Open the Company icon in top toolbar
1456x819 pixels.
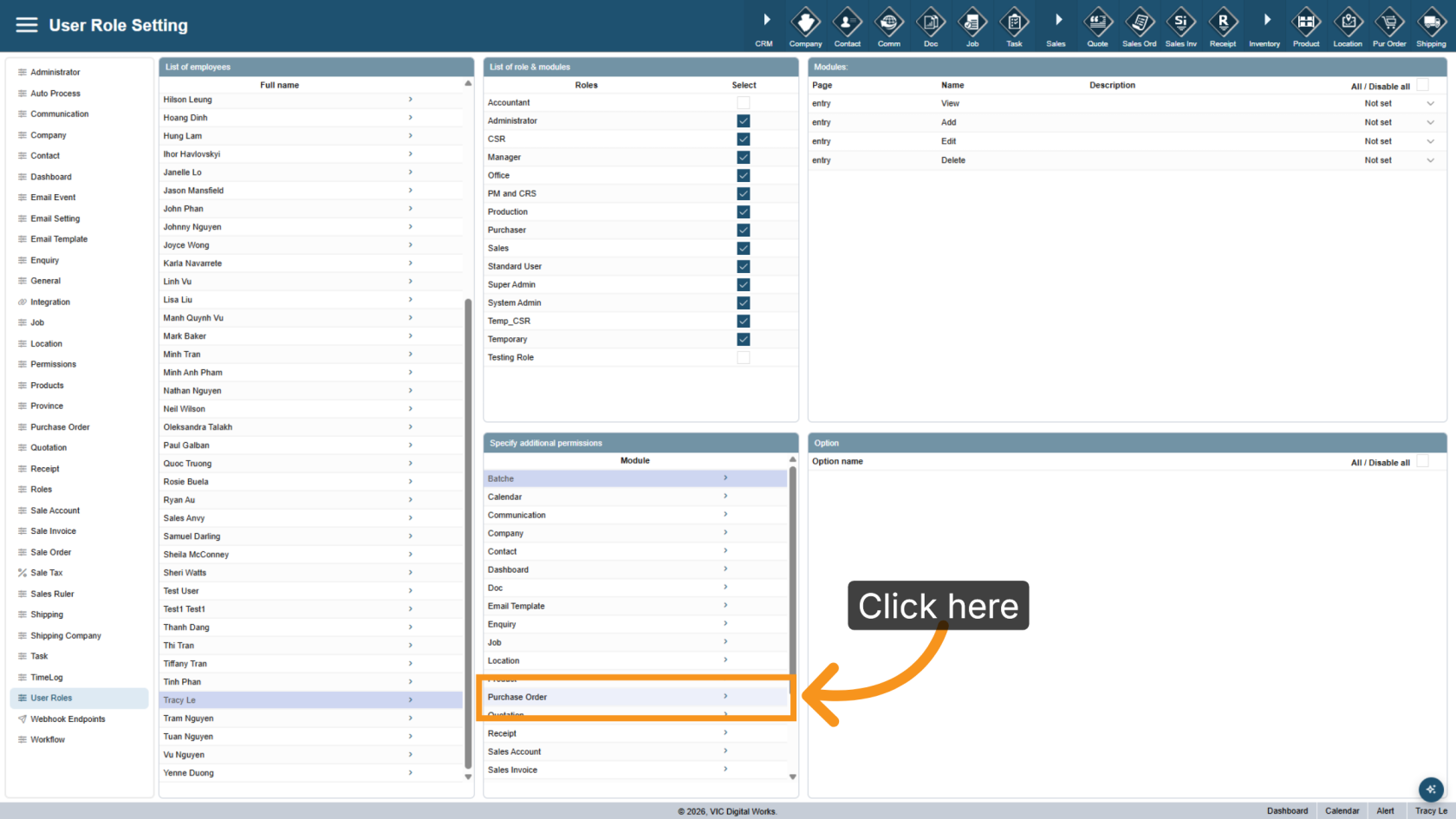[x=805, y=26]
